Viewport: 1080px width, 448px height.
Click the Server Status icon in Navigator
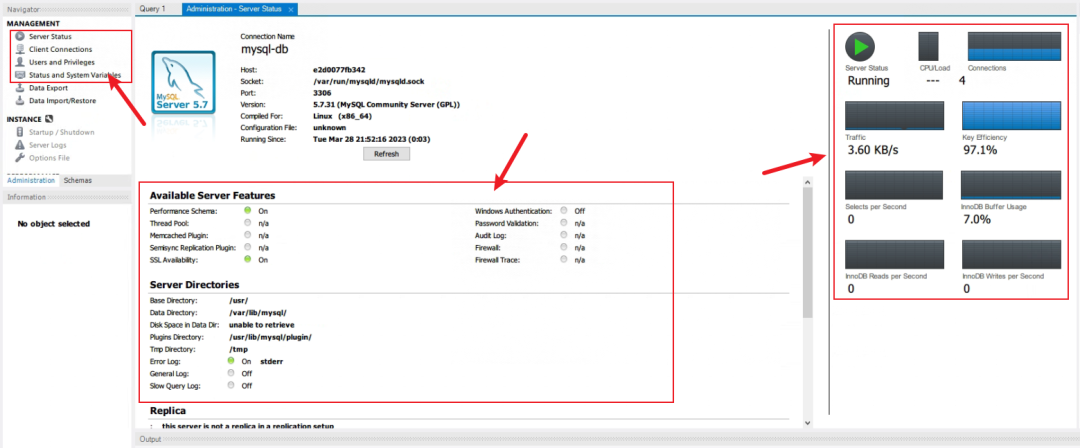20,36
